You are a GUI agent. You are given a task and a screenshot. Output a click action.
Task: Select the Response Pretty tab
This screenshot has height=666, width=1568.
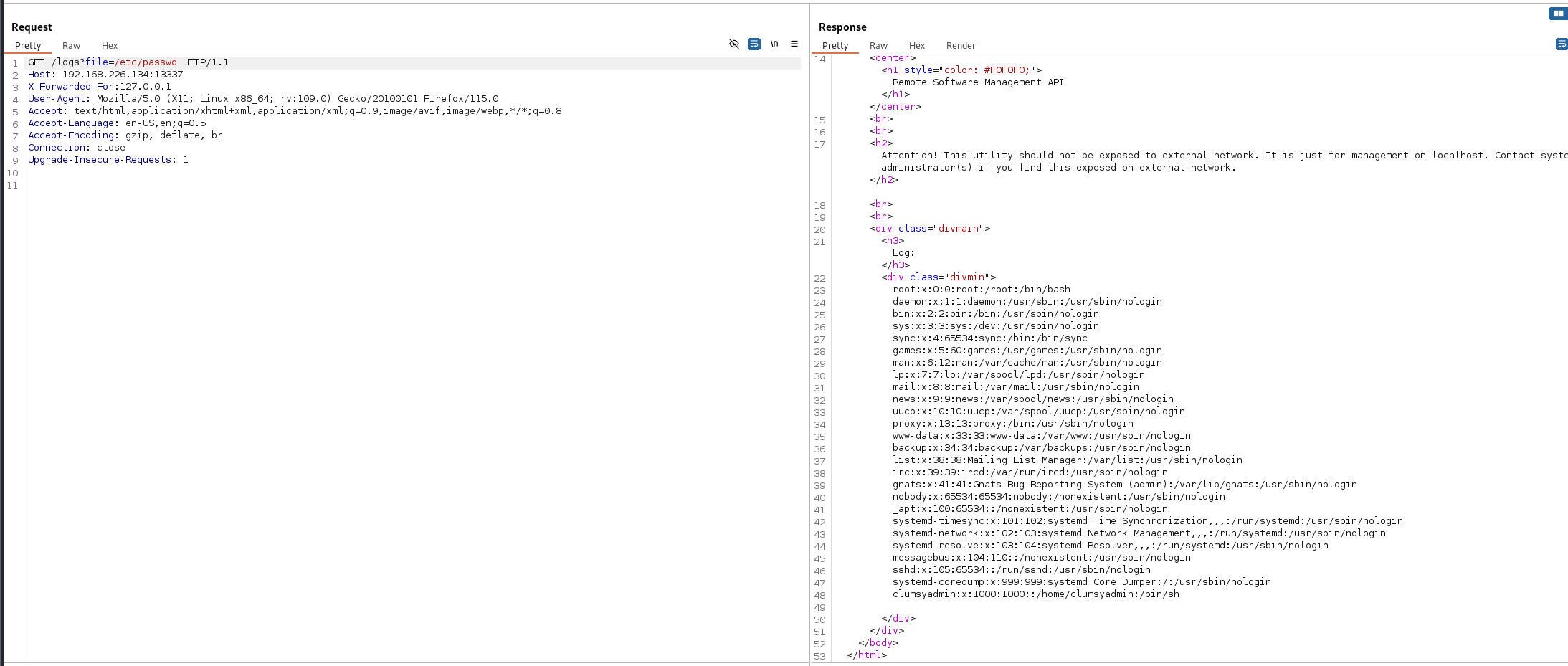click(x=835, y=45)
